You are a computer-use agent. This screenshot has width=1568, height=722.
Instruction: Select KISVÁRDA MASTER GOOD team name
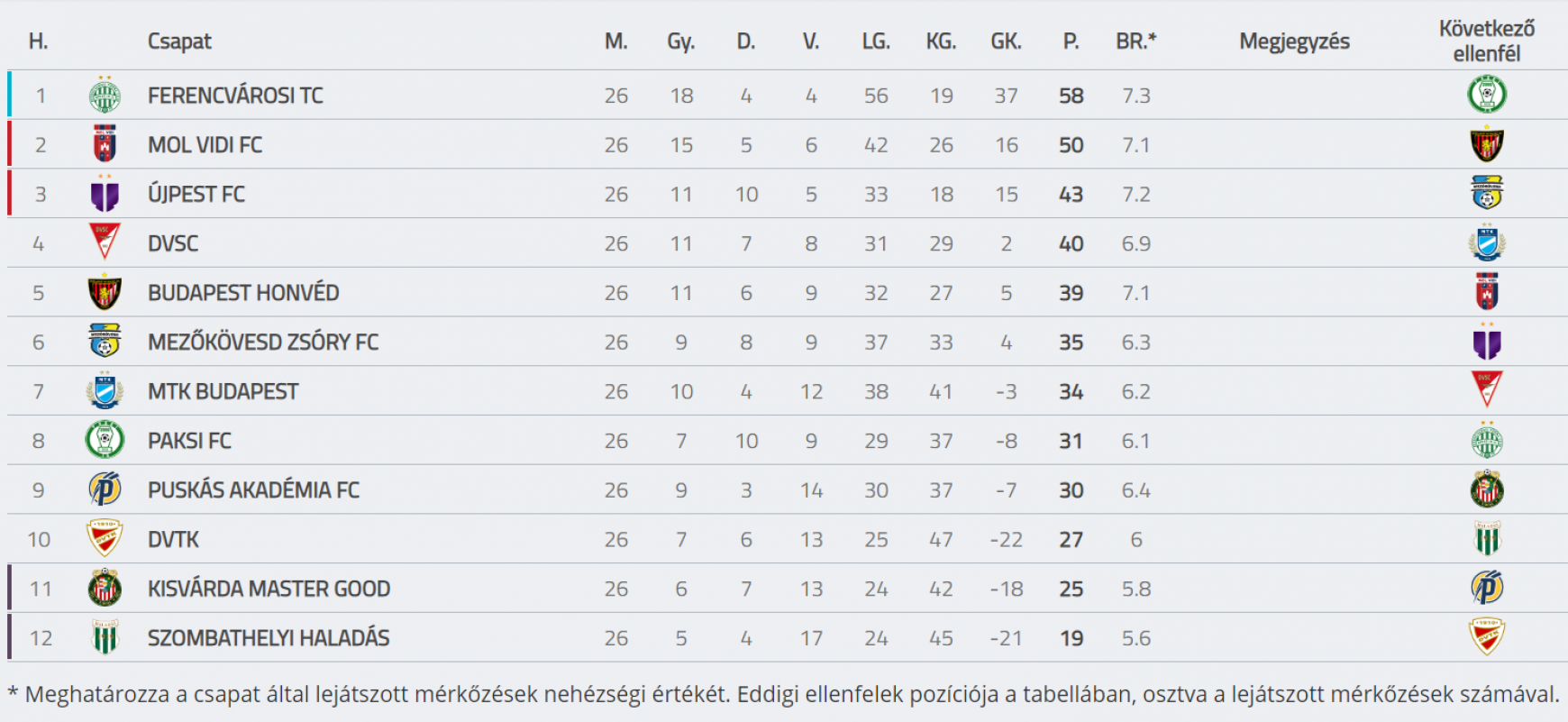click(x=269, y=589)
